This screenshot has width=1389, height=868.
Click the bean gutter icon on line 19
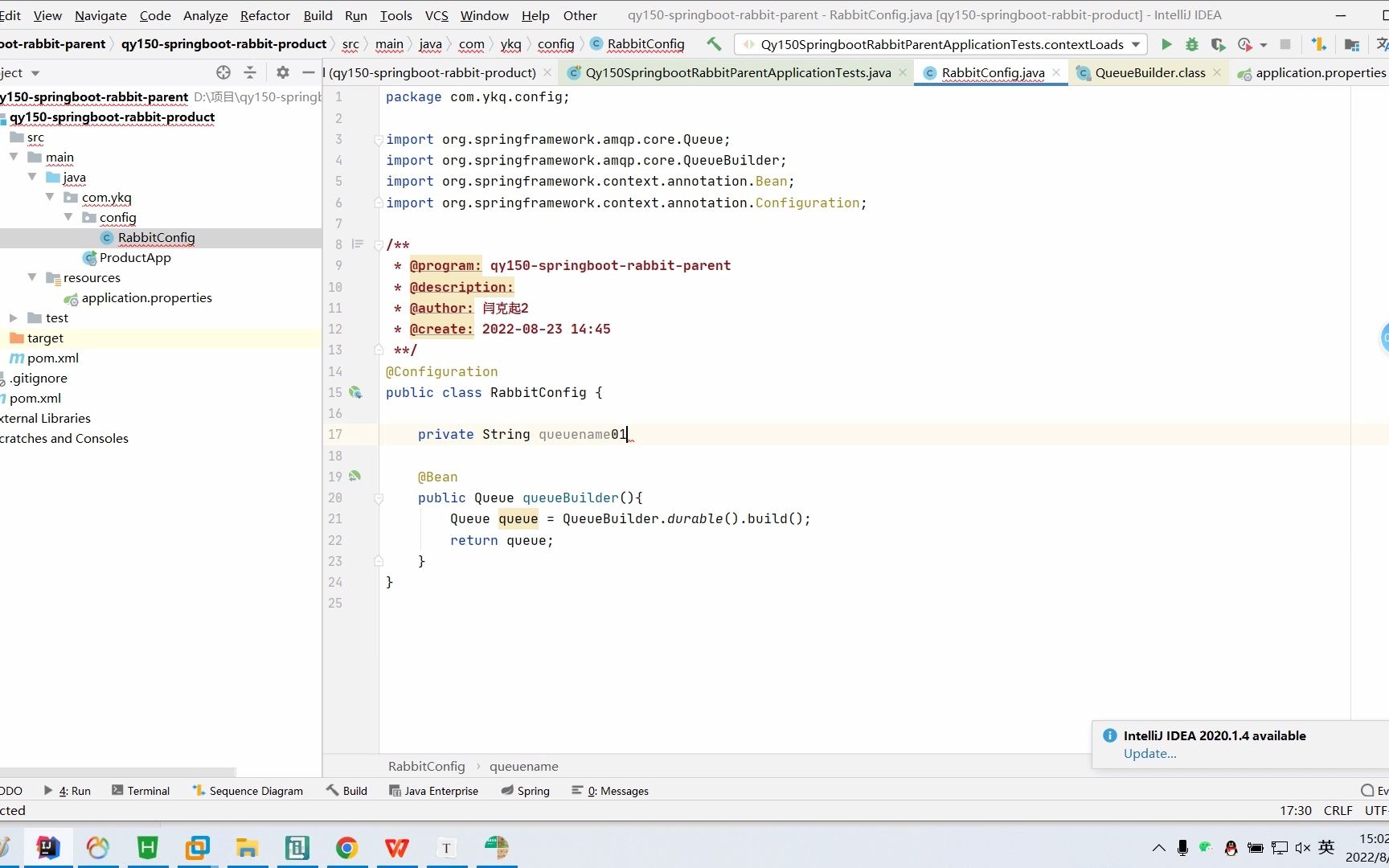click(354, 477)
